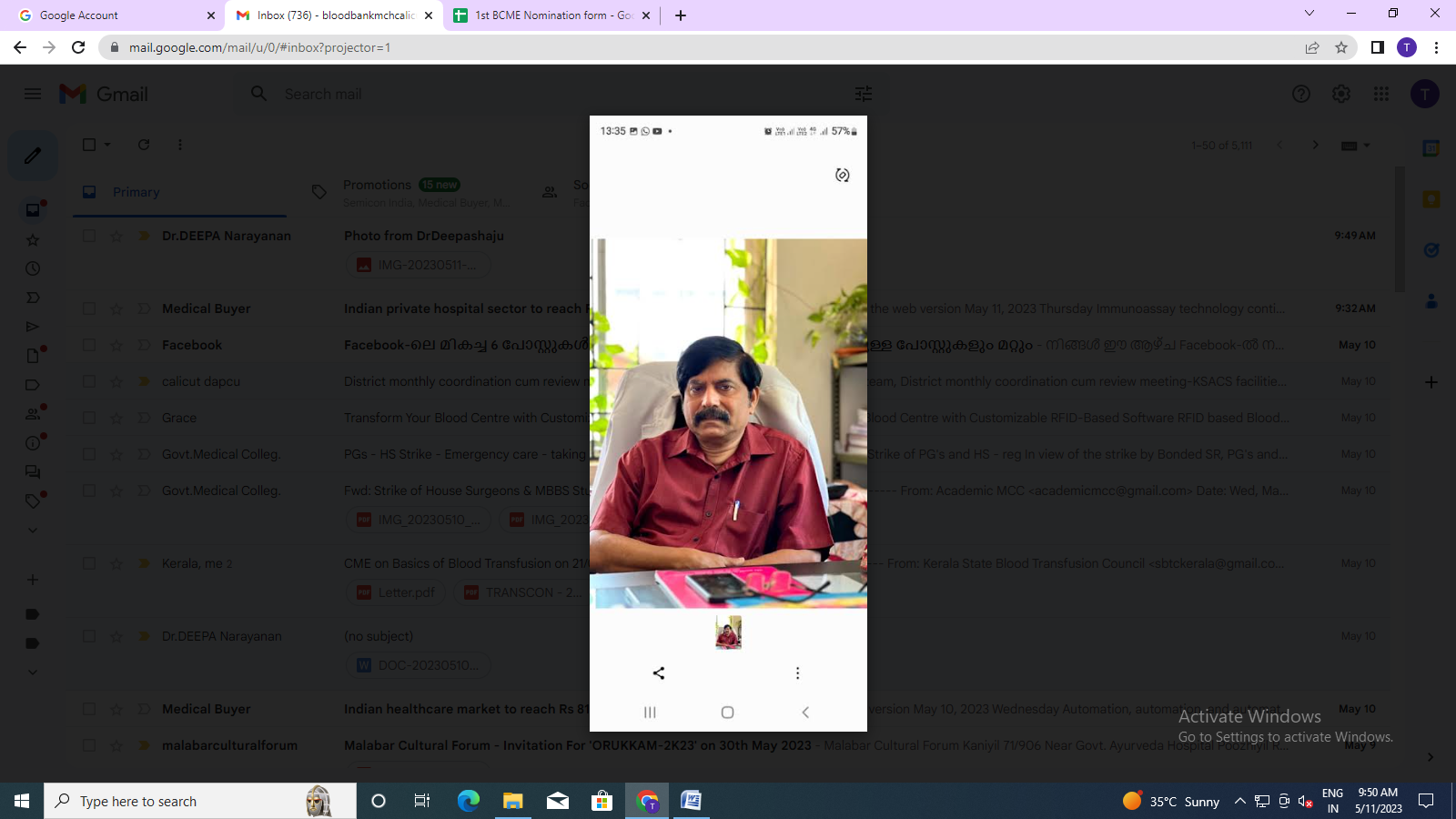The height and width of the screenshot is (819, 1456).
Task: Open Snoozed mail clock icon
Action: pyautogui.click(x=33, y=269)
